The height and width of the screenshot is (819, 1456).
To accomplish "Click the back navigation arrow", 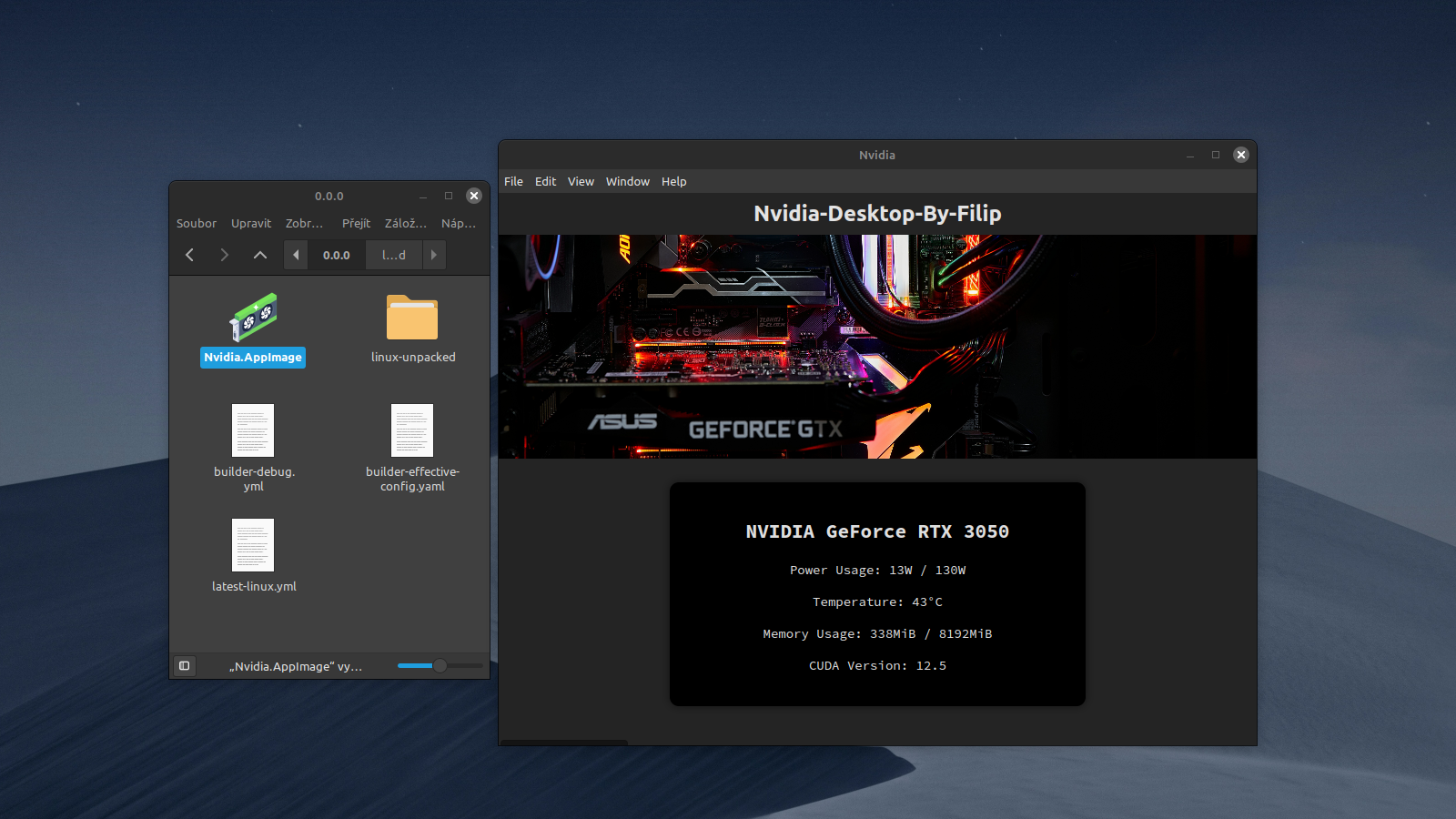I will pos(189,255).
